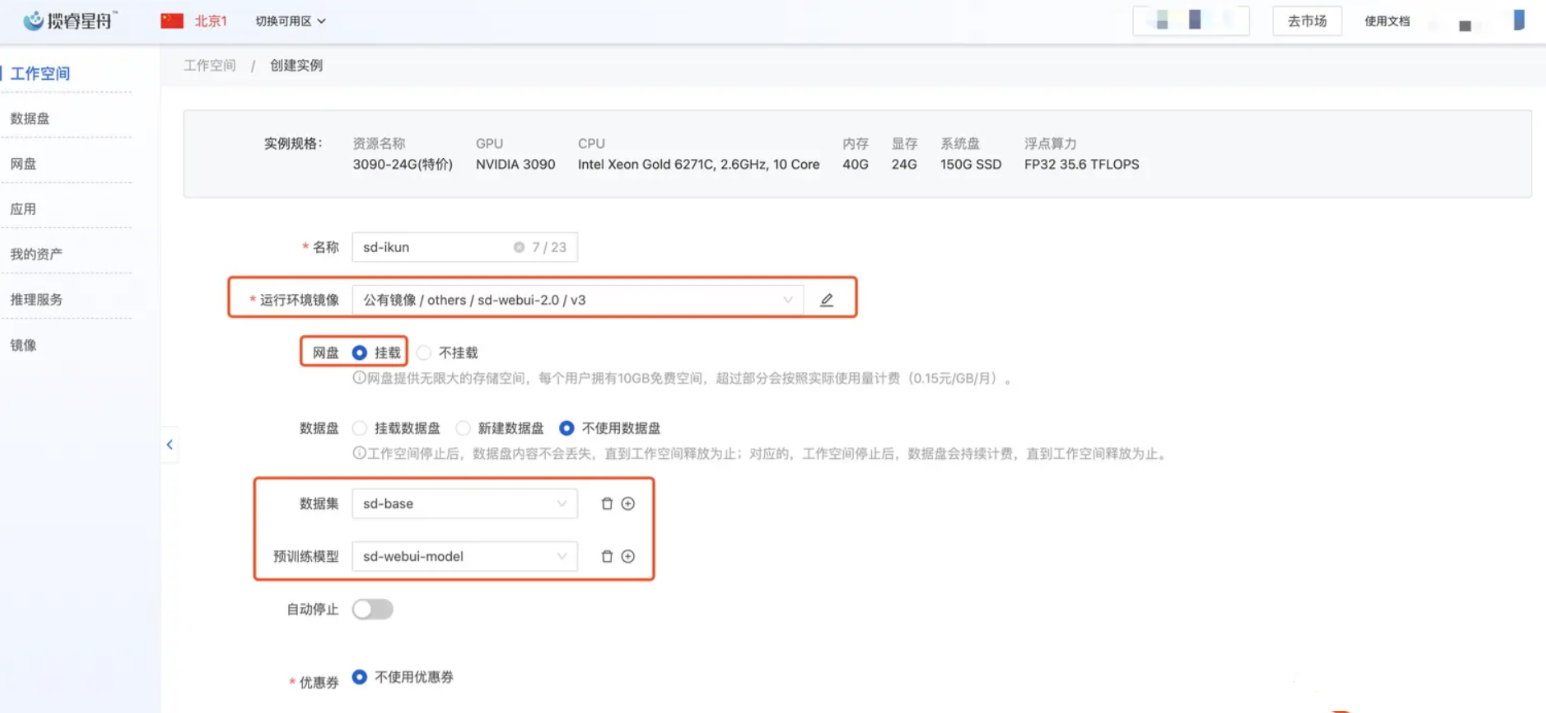Screen dimensions: 1546x713
Task: Click the 揽睿星舟 logo
Action: (x=70, y=20)
